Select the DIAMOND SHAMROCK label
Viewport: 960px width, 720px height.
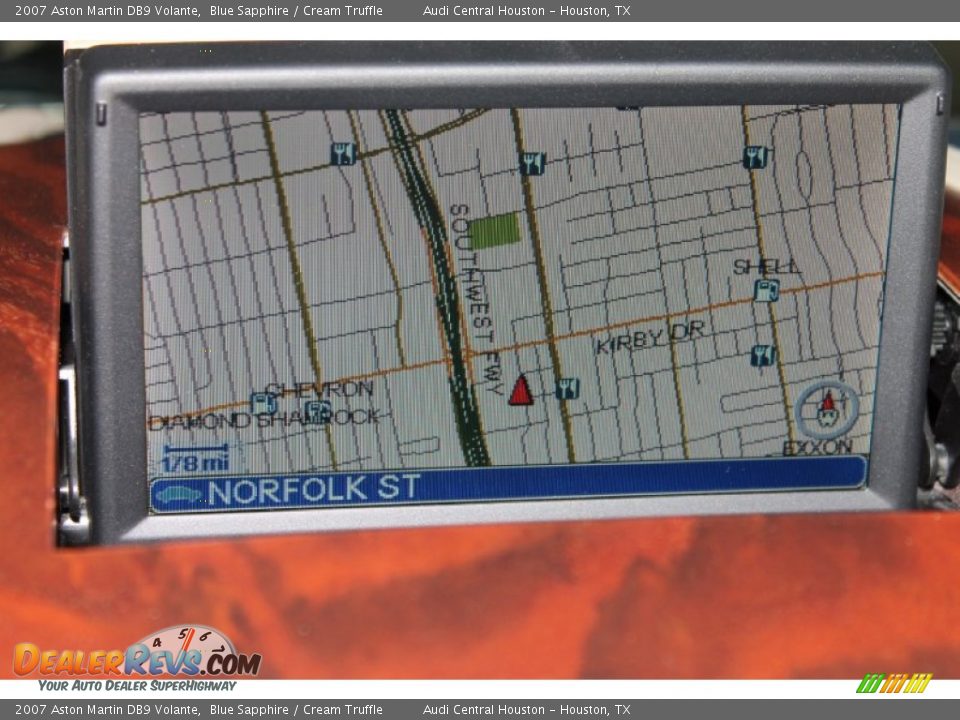264,419
